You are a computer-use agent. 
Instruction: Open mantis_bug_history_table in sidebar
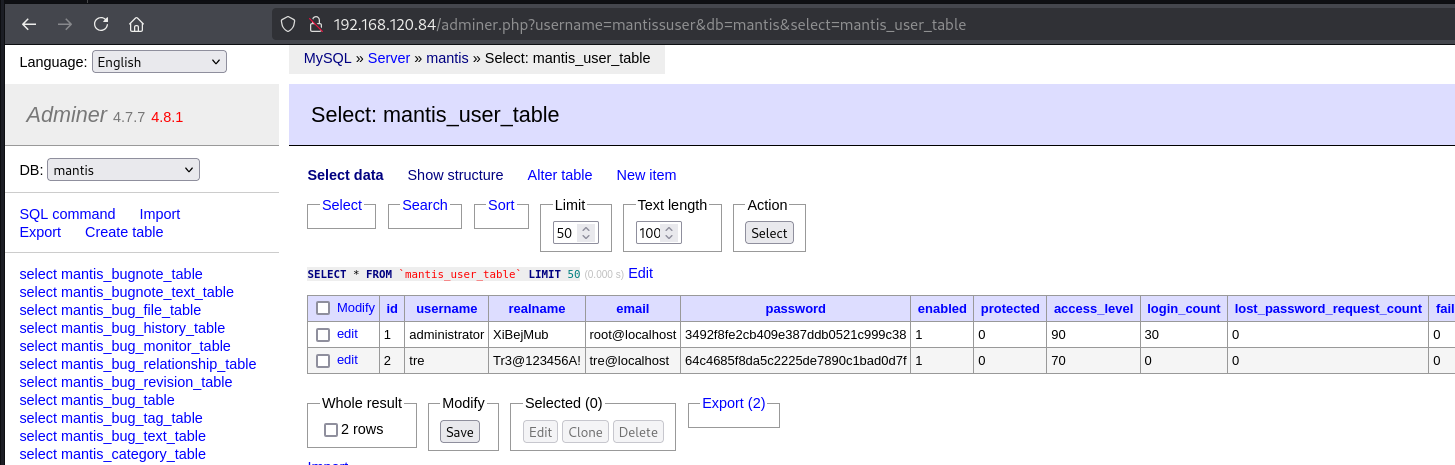coord(122,328)
